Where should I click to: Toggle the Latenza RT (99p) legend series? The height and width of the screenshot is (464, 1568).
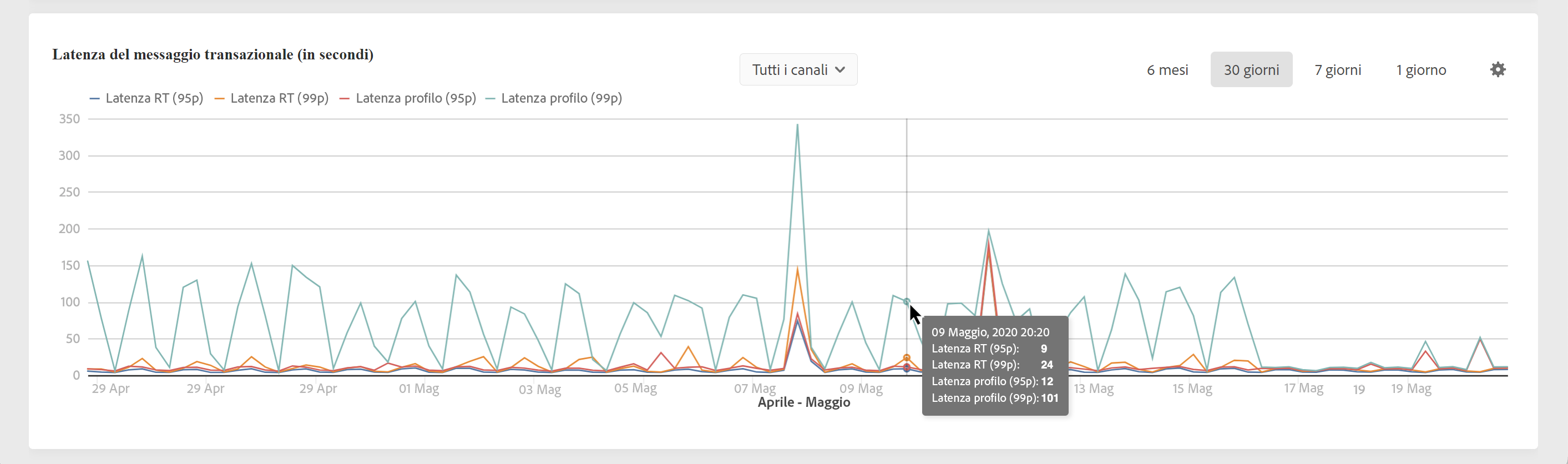(x=271, y=98)
